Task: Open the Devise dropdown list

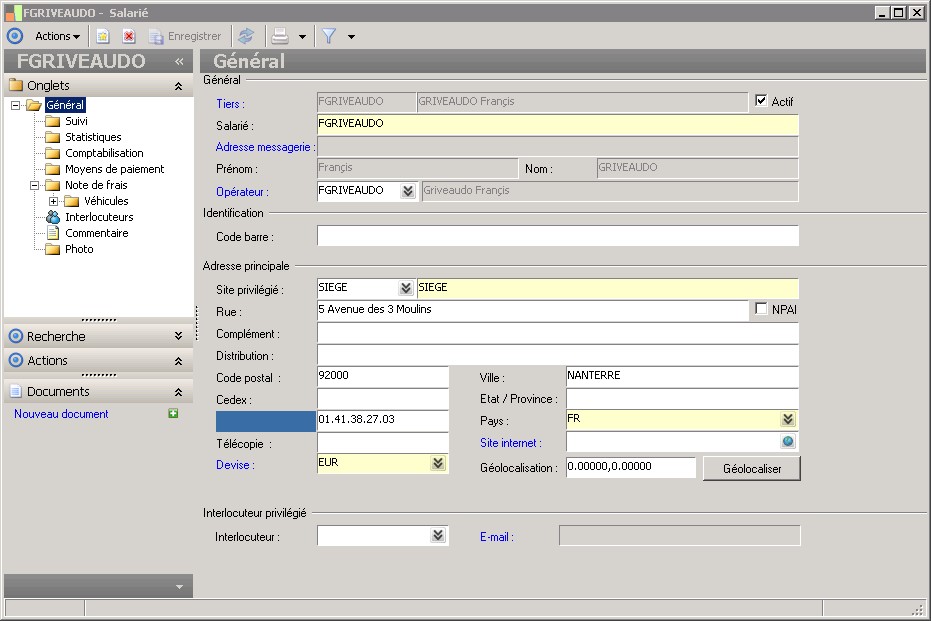Action: click(438, 463)
